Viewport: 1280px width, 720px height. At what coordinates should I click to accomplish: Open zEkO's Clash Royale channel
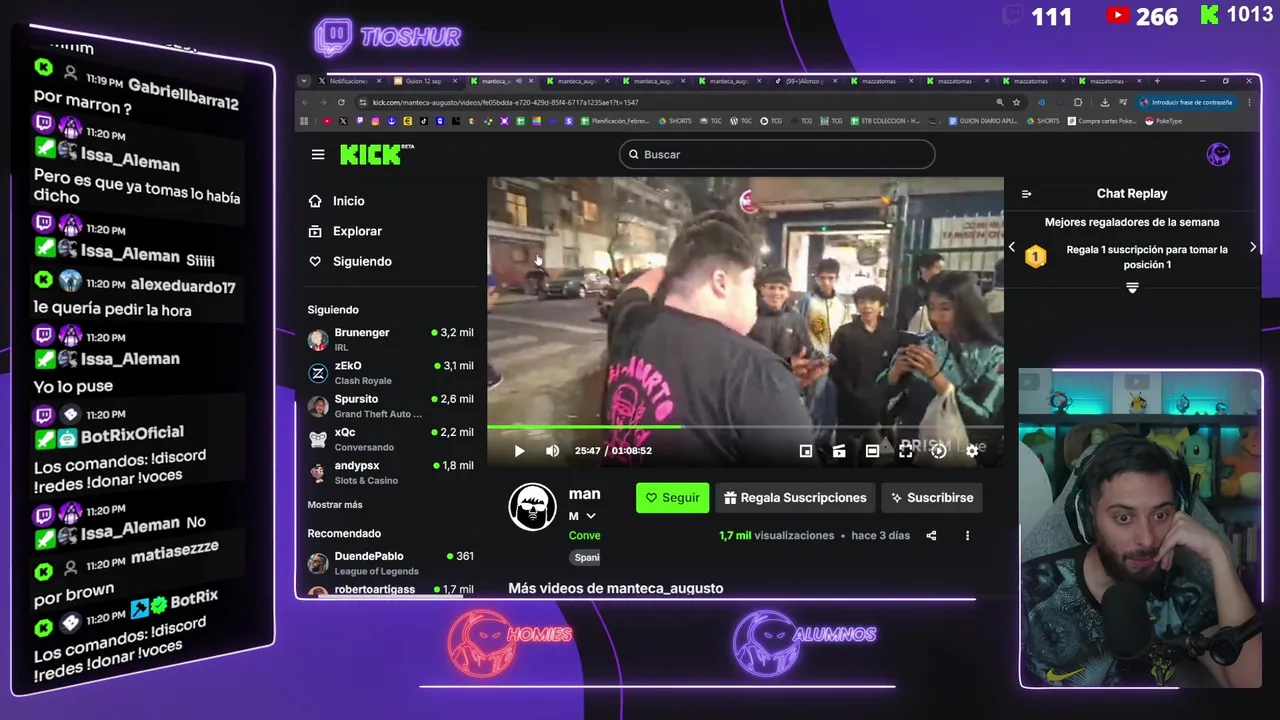coord(391,373)
